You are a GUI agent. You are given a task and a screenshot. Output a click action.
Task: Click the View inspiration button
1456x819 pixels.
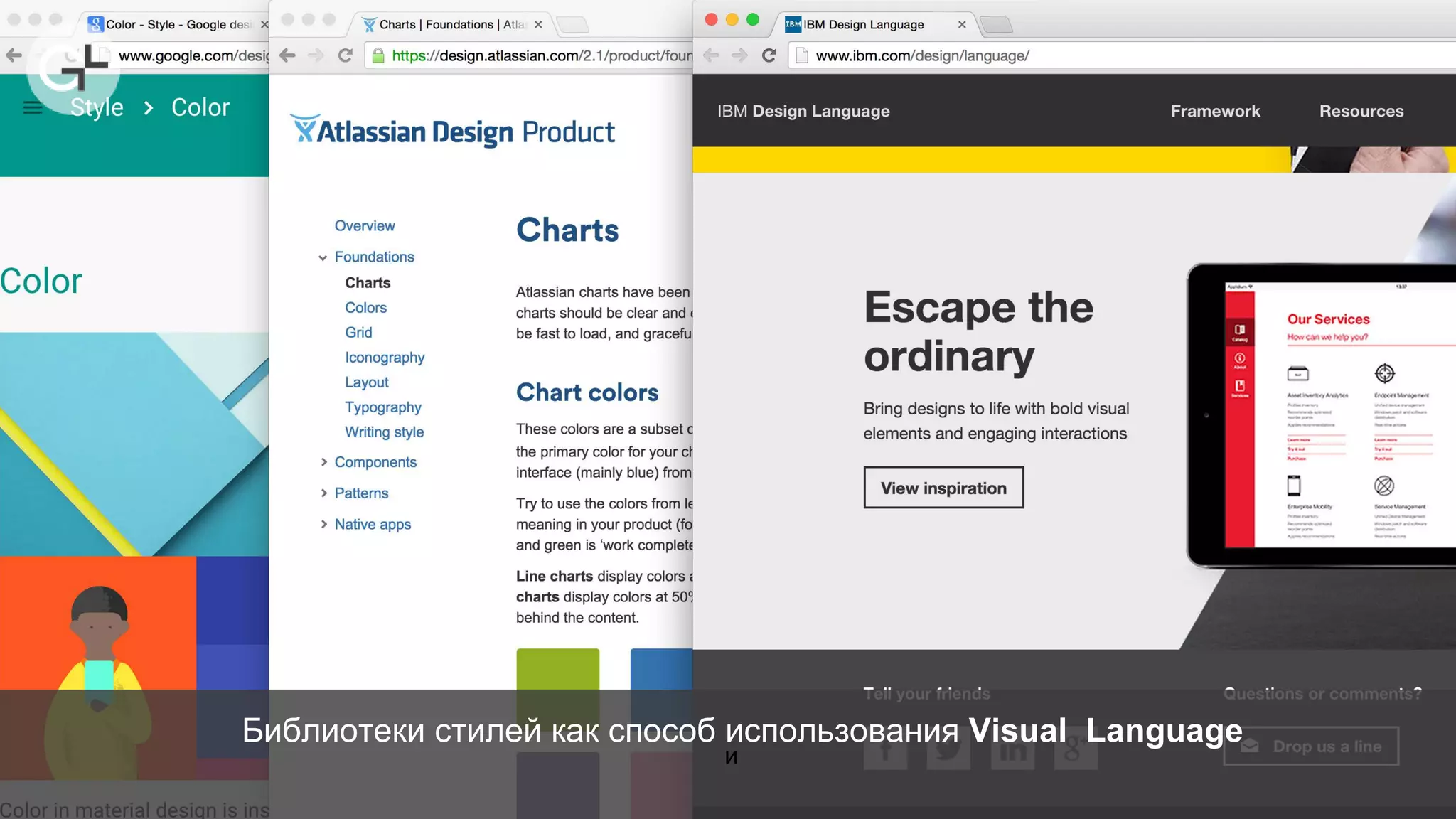(943, 488)
